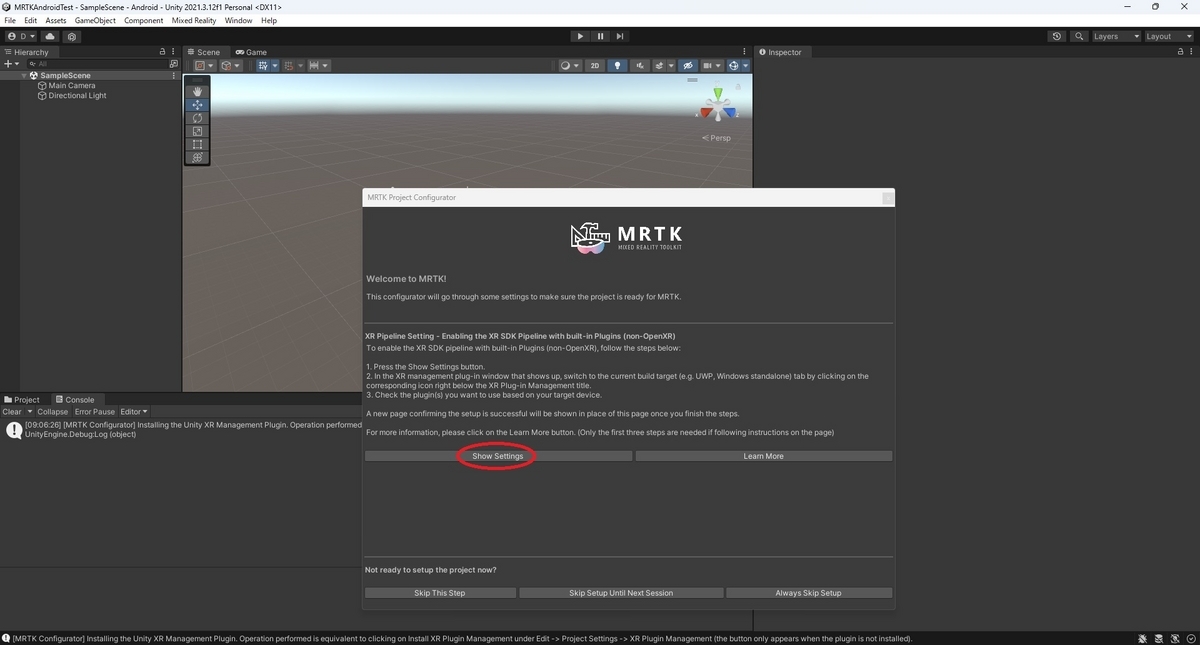Image resolution: width=1200 pixels, height=645 pixels.
Task: Collapse SampleScene tree arrow
Action: 24,75
